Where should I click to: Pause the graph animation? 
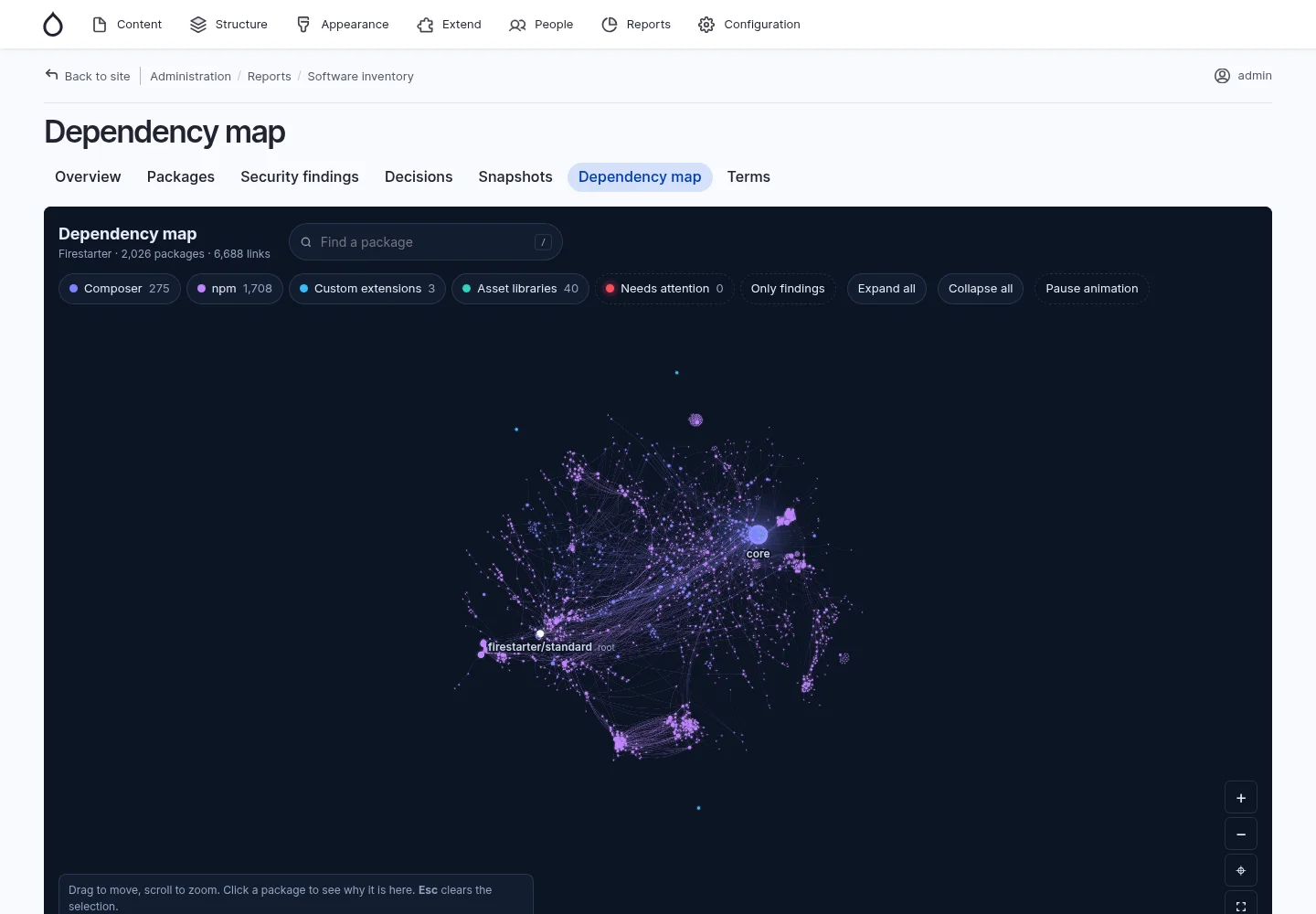pyautogui.click(x=1092, y=289)
